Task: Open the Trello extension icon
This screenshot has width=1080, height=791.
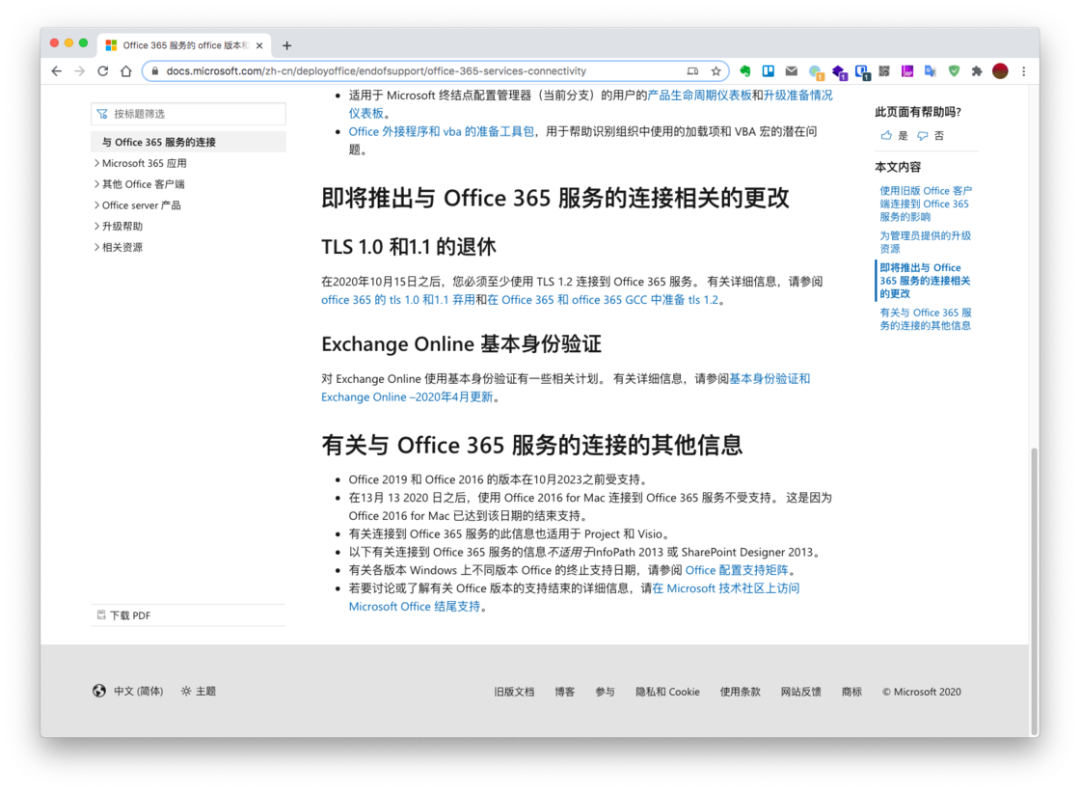Action: tap(768, 71)
